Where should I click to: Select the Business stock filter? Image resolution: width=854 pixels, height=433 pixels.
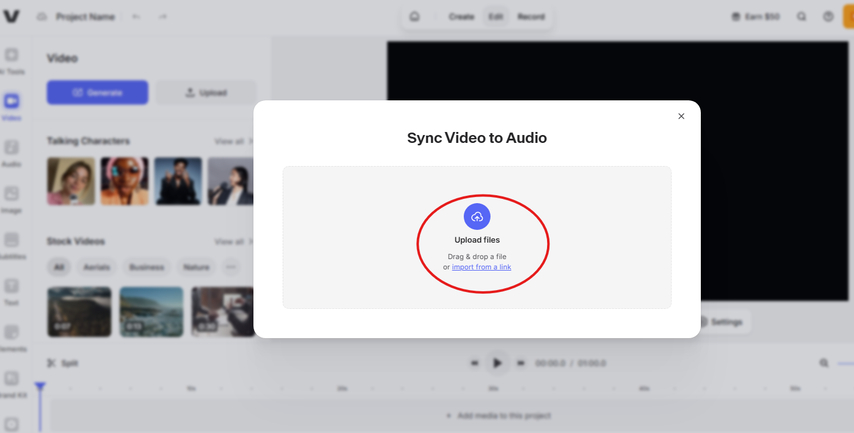[x=147, y=267]
